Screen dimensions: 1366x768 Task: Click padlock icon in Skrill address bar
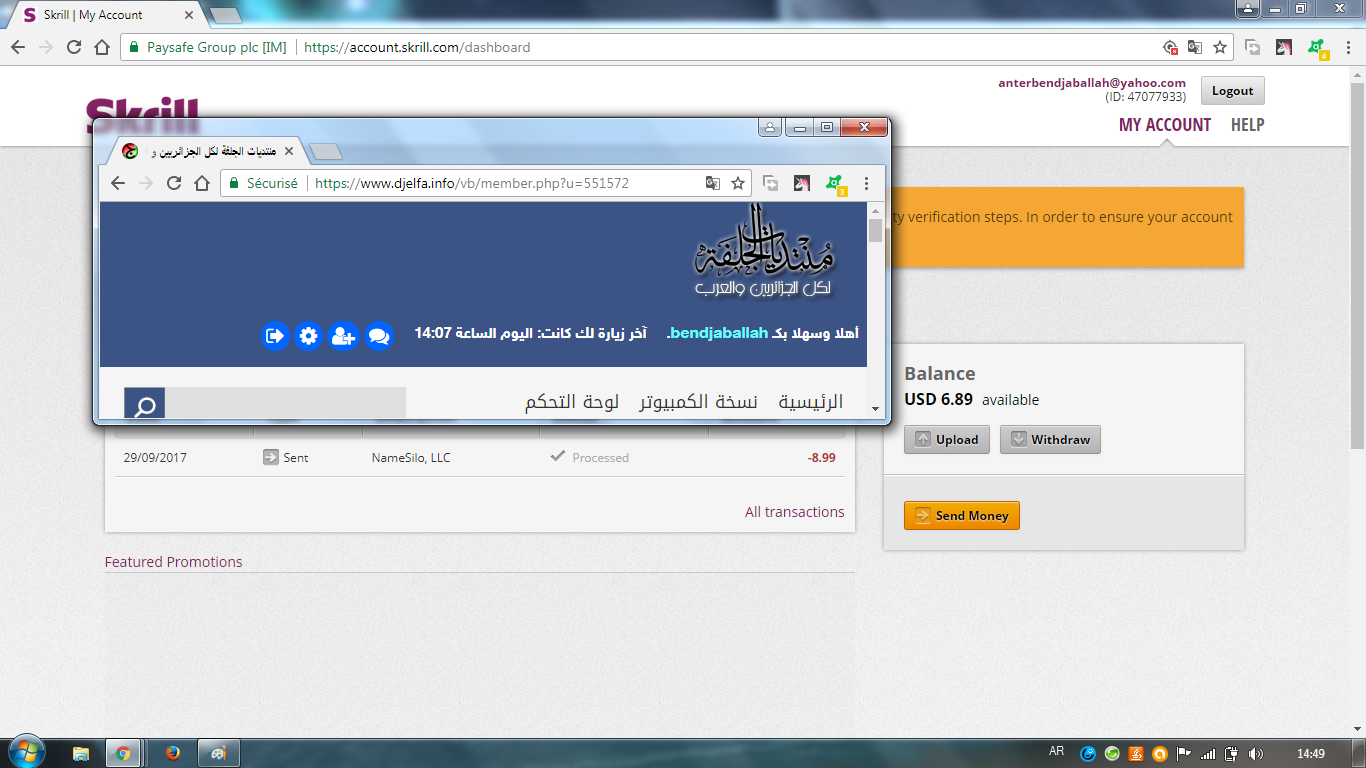click(x=135, y=47)
